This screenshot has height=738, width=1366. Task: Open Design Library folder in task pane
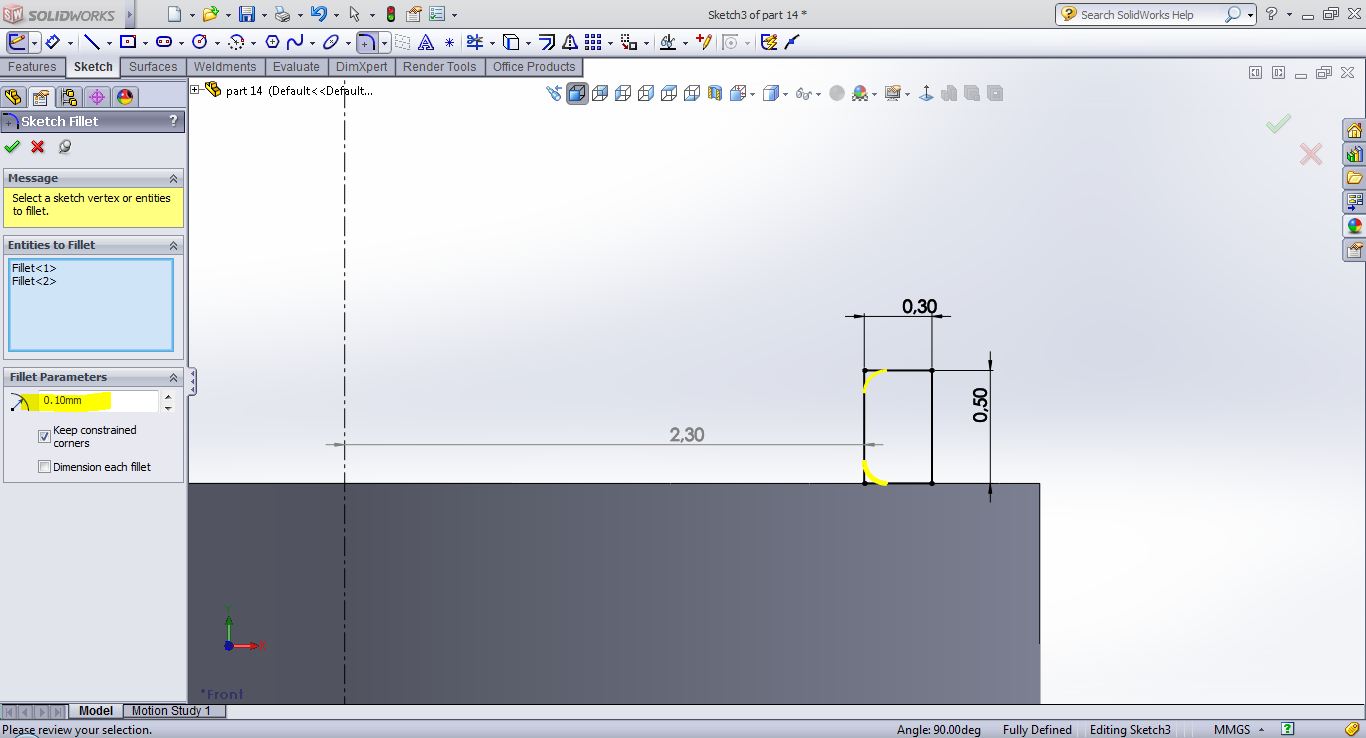pyautogui.click(x=1354, y=155)
